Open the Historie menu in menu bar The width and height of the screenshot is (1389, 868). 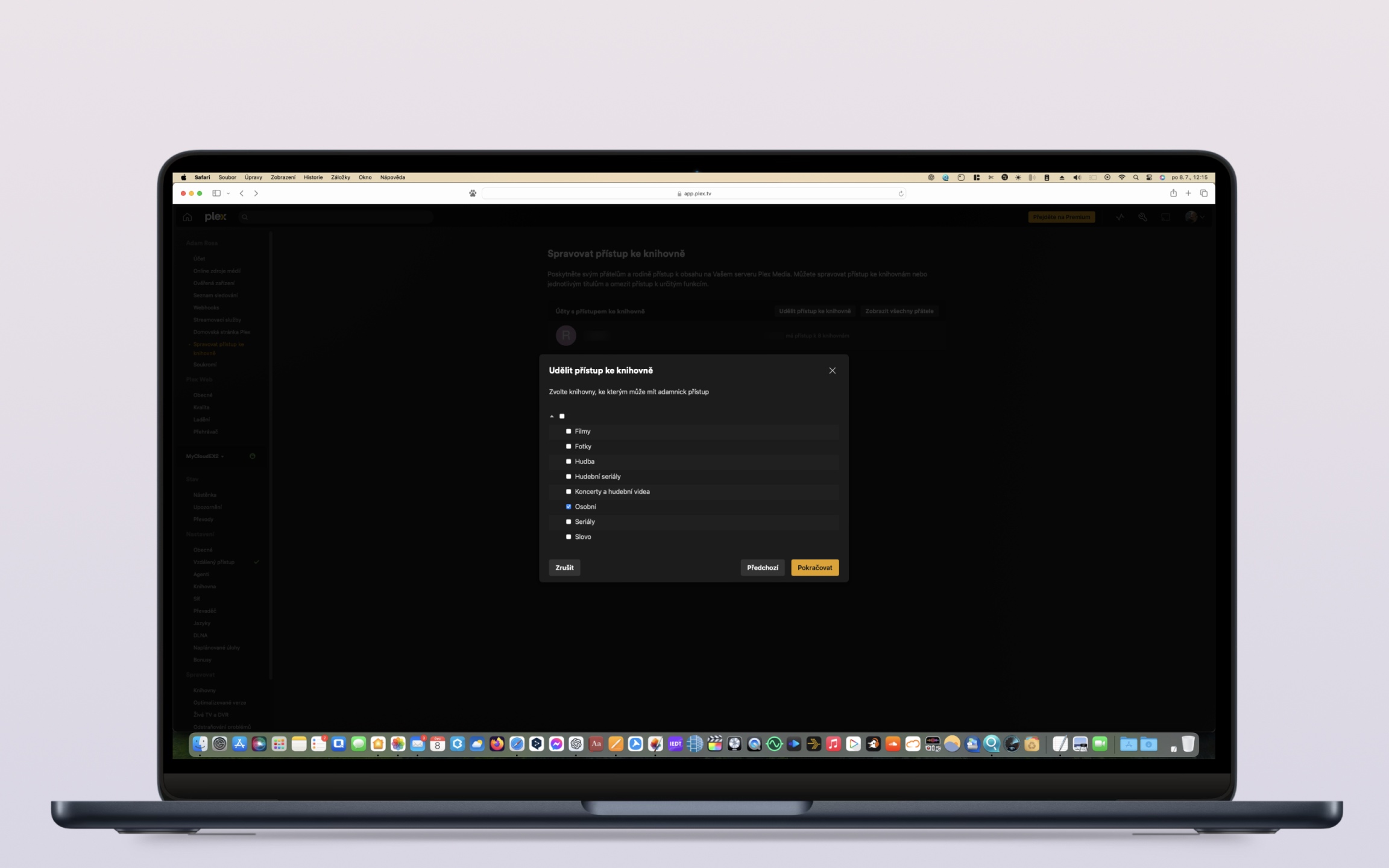[313, 178]
